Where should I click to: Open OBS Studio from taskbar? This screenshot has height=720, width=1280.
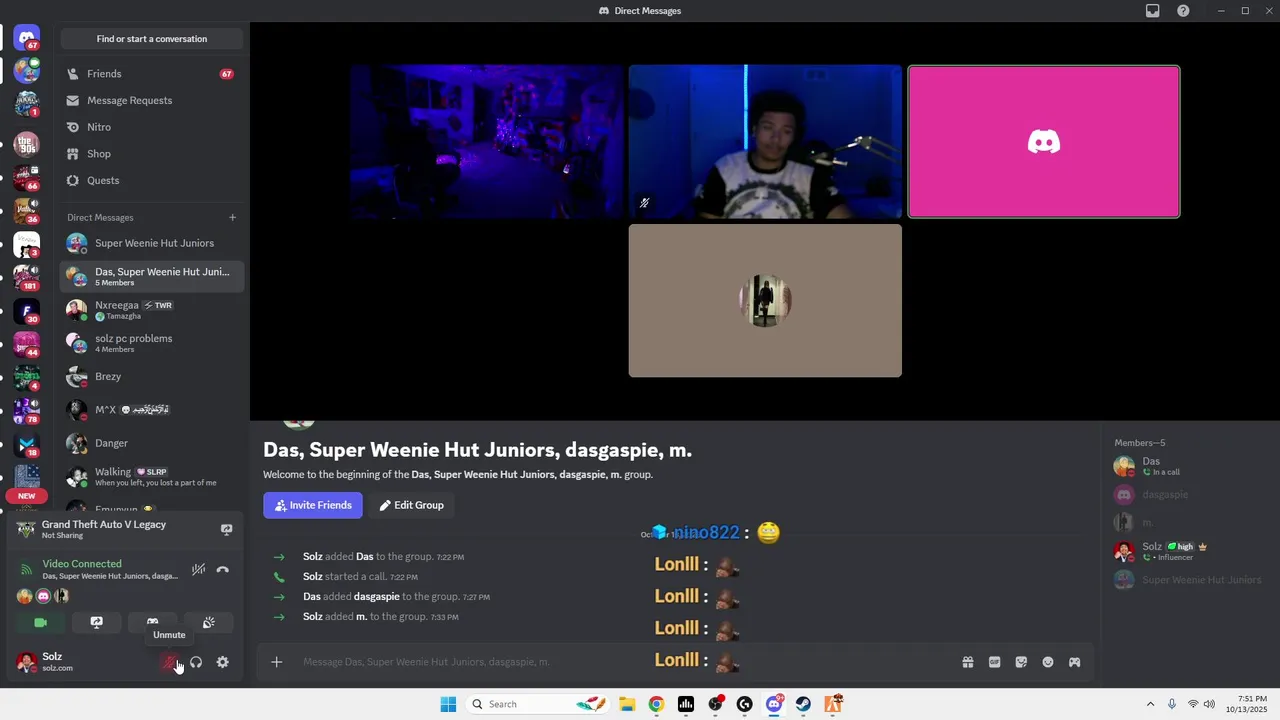(715, 704)
